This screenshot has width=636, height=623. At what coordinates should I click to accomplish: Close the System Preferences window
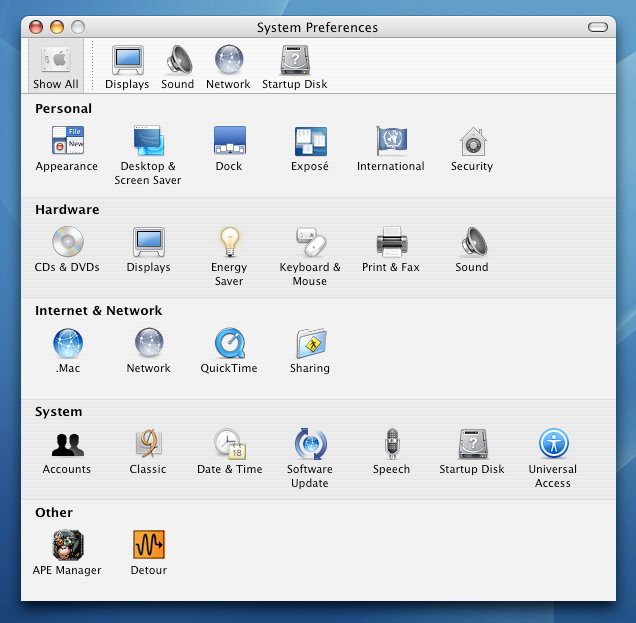tap(36, 27)
